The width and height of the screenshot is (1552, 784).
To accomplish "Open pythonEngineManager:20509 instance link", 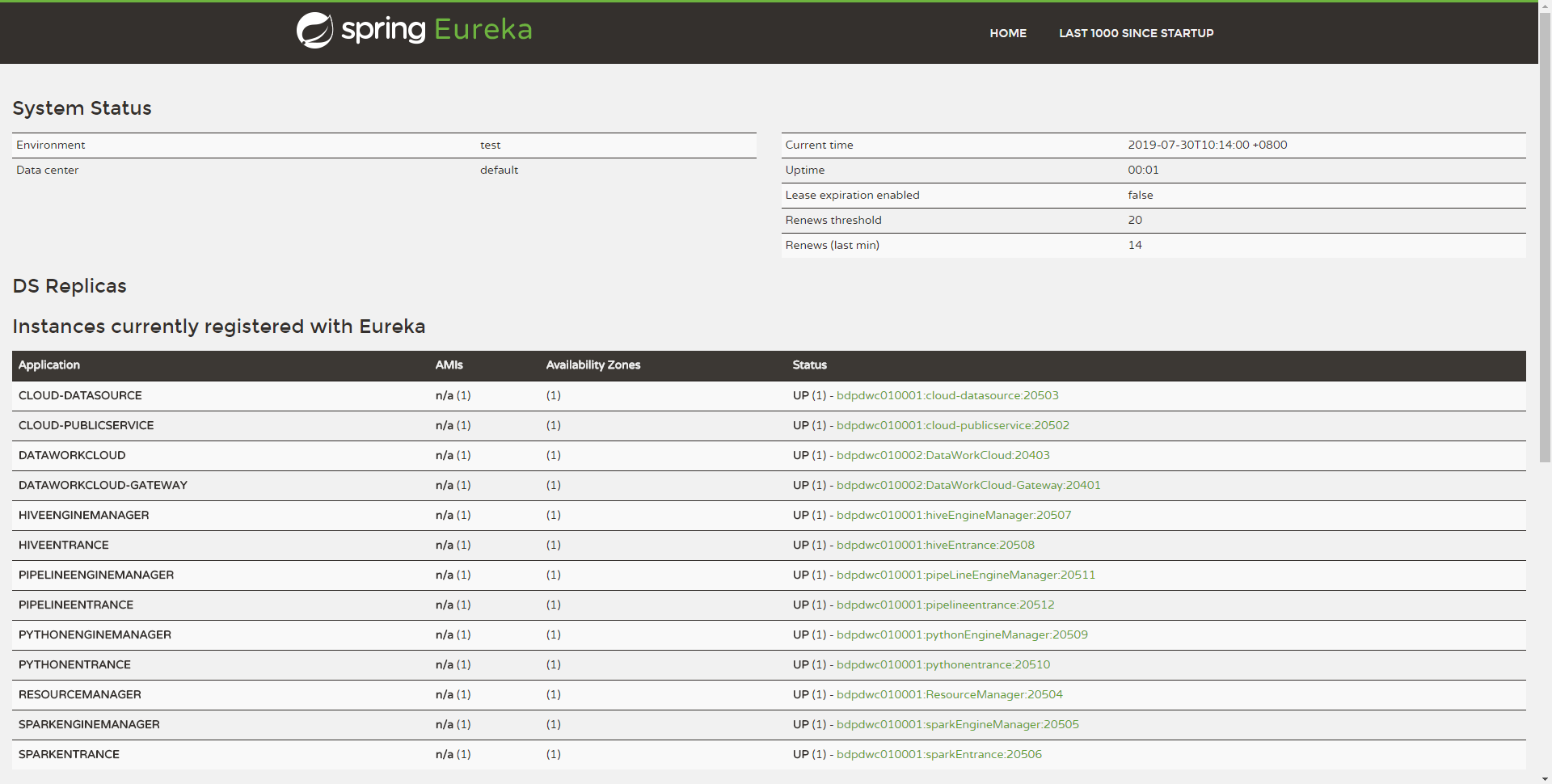I will (962, 634).
